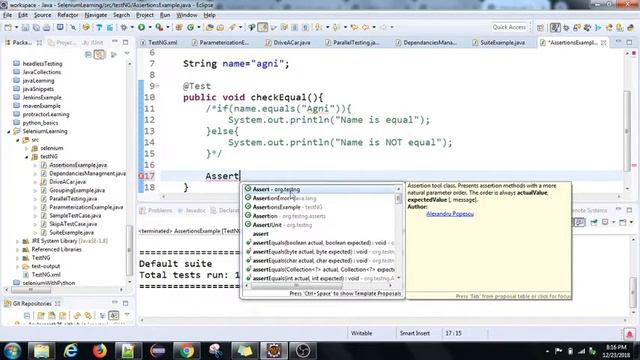Viewport: 640px width, 360px height.
Task: Click the Save toolbar icon
Action: [x=26, y=27]
